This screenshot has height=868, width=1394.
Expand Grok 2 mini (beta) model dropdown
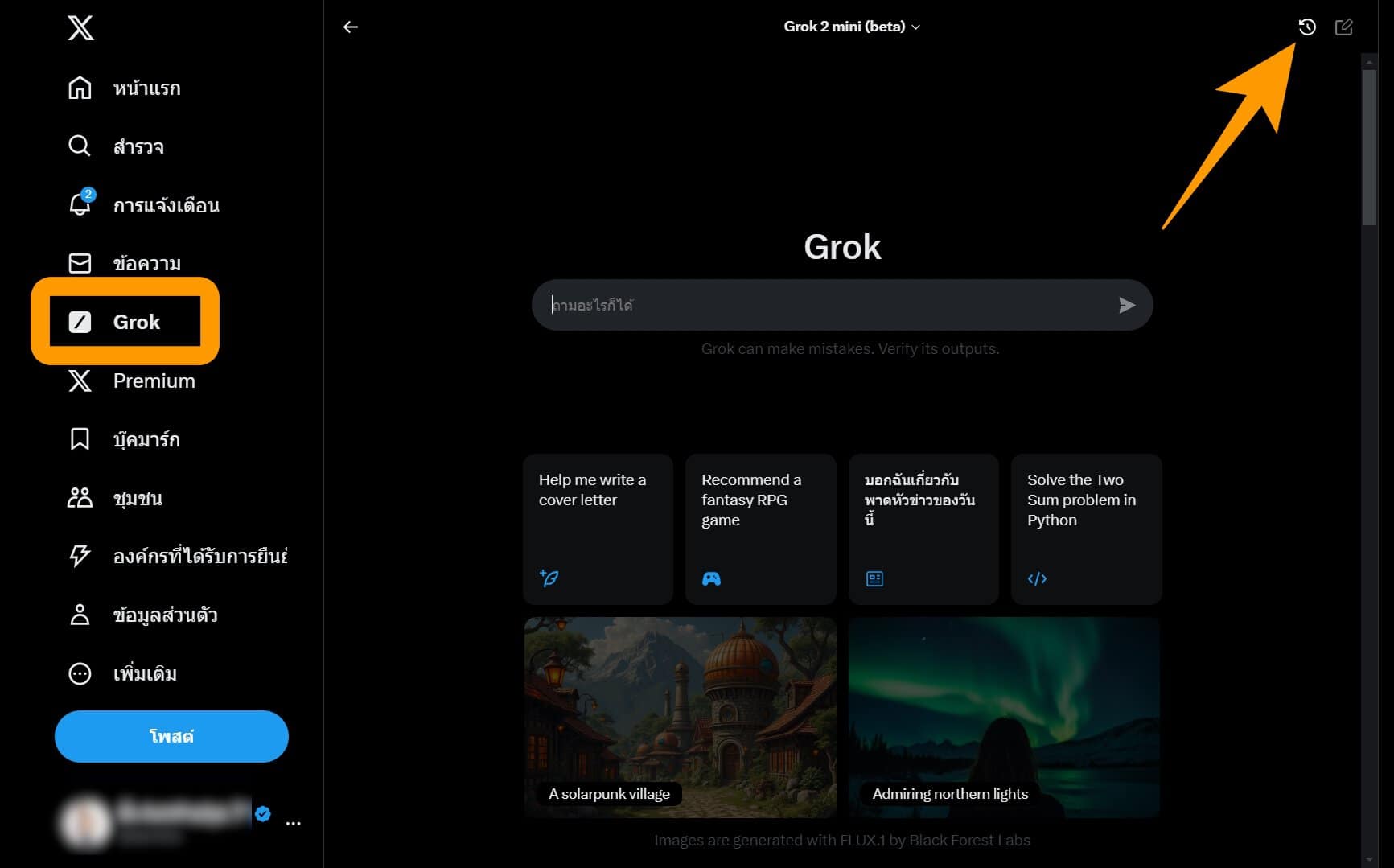pyautogui.click(x=852, y=27)
